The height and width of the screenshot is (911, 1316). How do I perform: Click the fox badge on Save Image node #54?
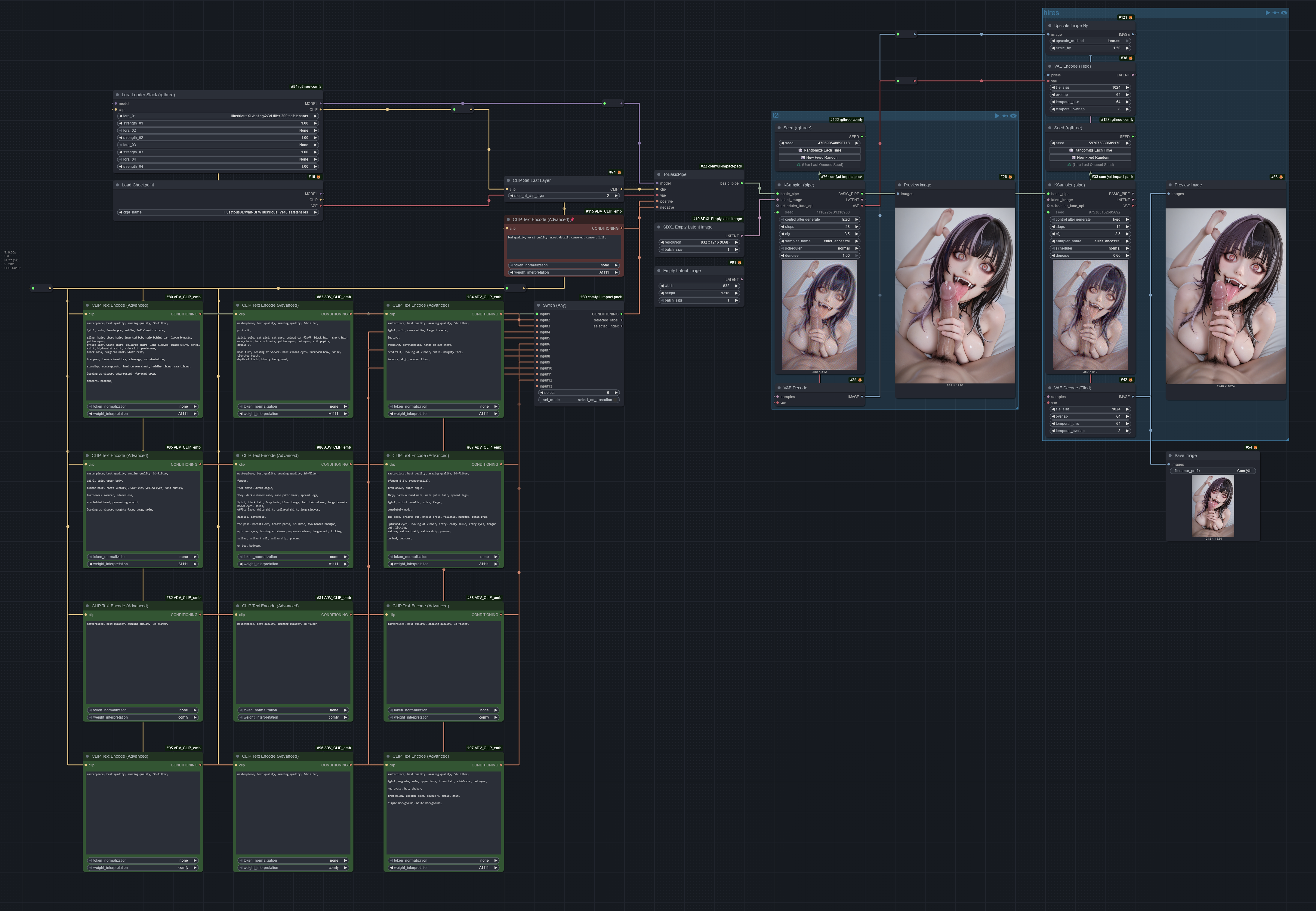pyautogui.click(x=1255, y=447)
